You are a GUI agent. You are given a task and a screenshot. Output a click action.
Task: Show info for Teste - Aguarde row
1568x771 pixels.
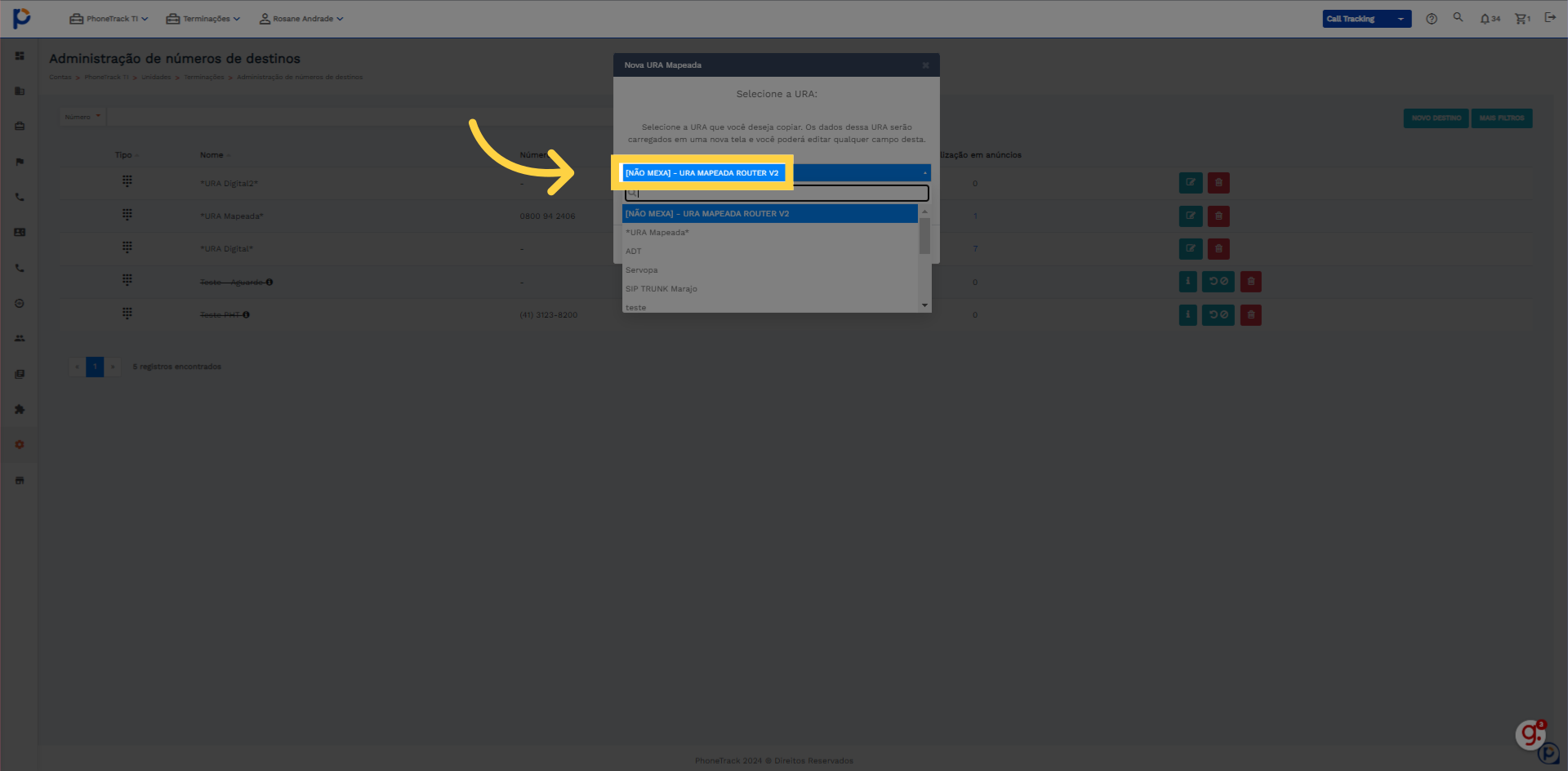pyautogui.click(x=1188, y=282)
